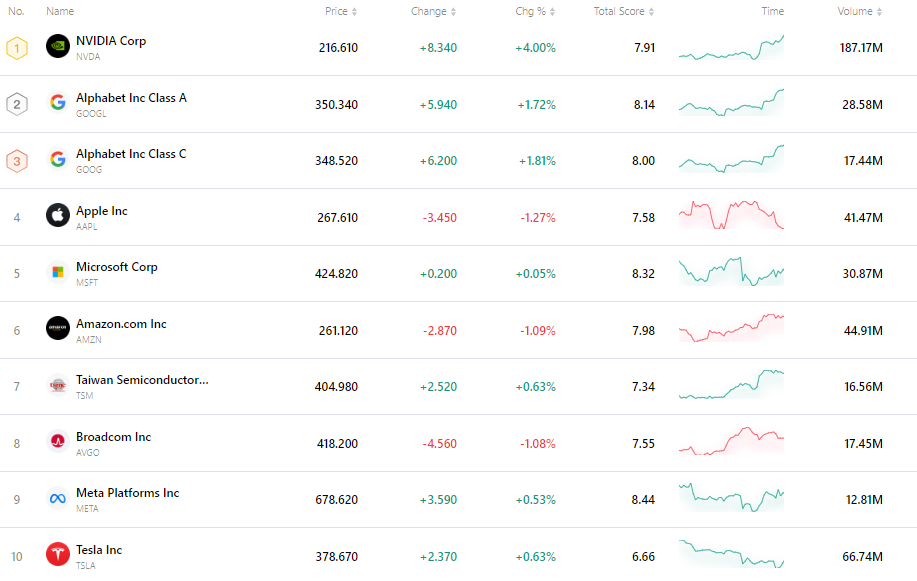Click the Taiwan Semiconductor company logo
The height and width of the screenshot is (581, 917).
(x=57, y=384)
